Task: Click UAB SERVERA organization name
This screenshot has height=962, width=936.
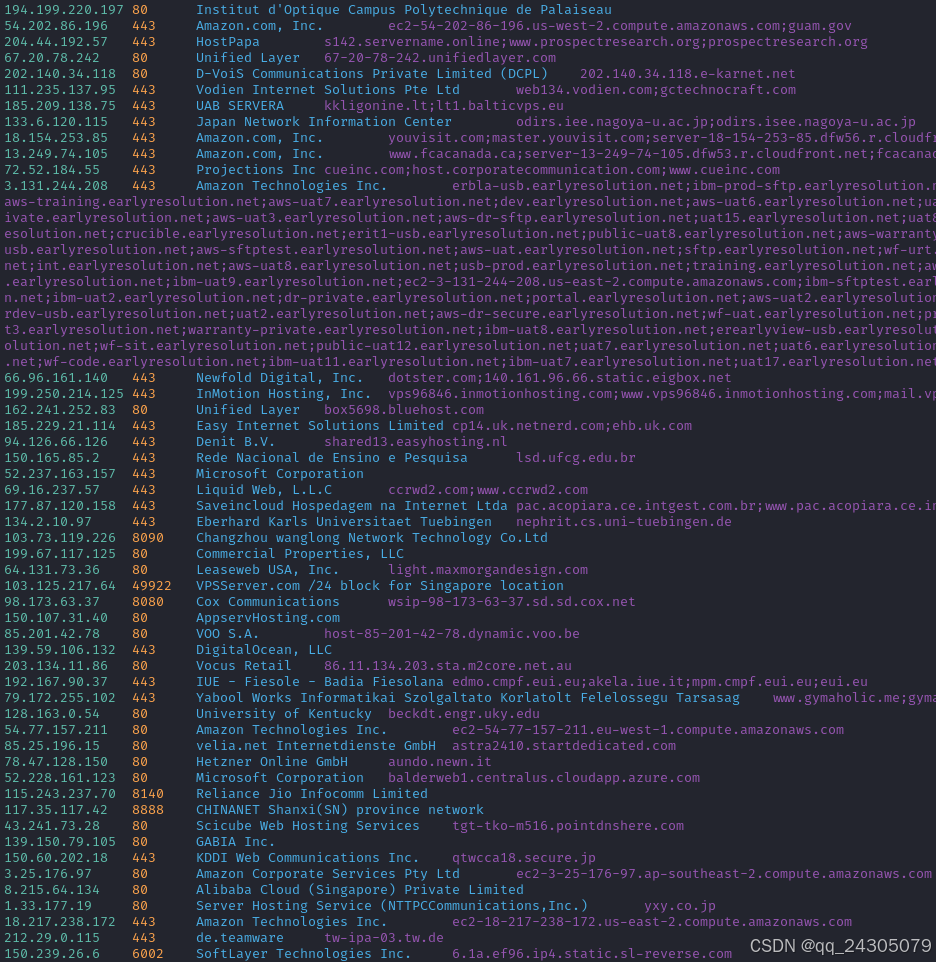Action: (x=240, y=106)
